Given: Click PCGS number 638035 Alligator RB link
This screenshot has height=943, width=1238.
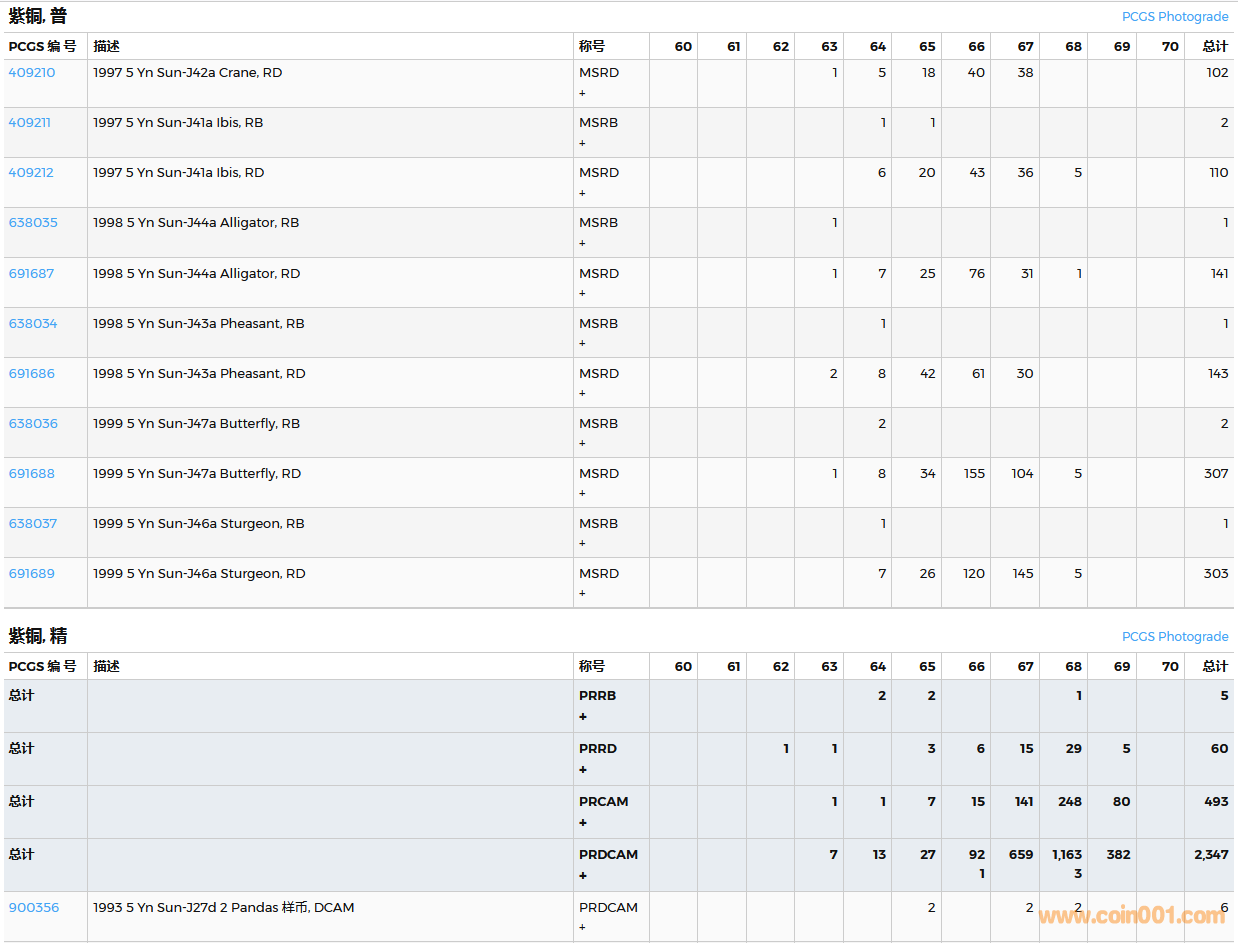Looking at the screenshot, I should (x=33, y=223).
